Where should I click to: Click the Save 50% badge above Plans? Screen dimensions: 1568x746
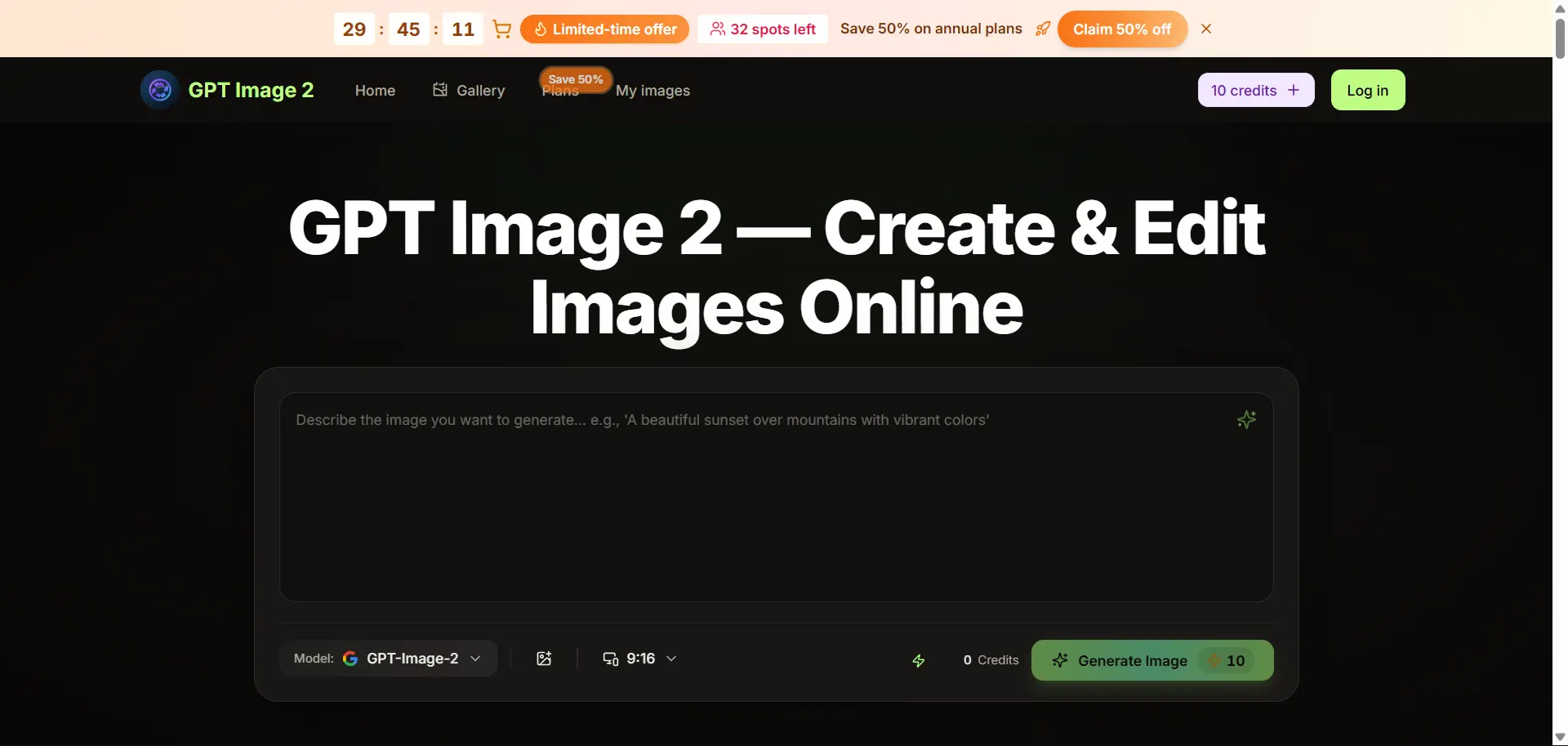point(576,78)
